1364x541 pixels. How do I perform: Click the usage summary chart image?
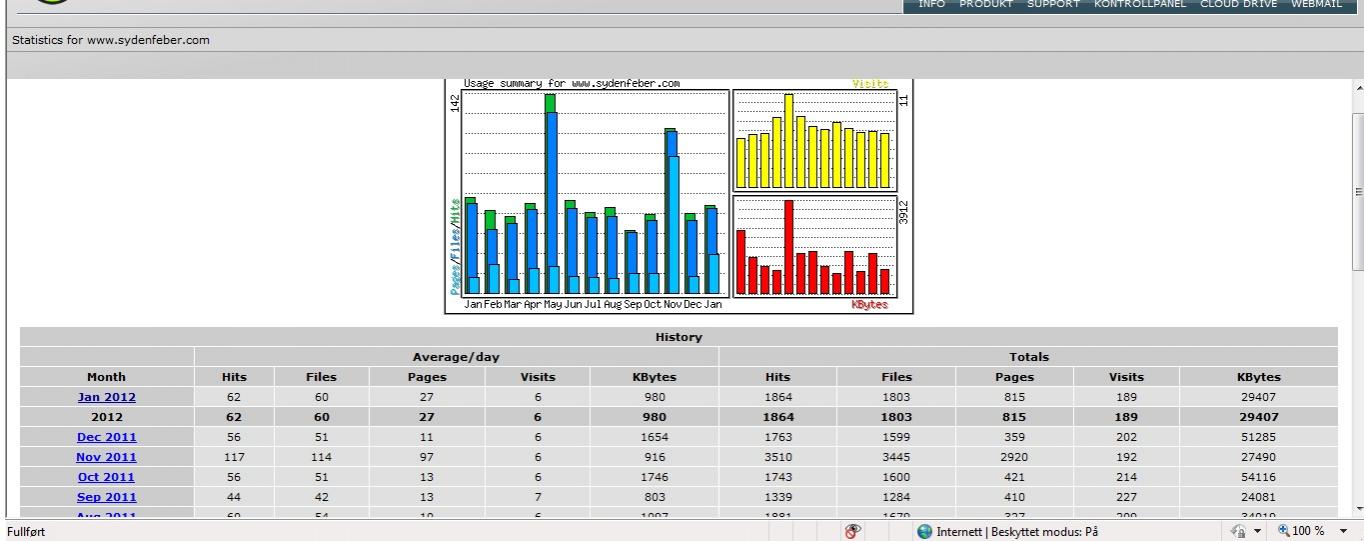679,196
